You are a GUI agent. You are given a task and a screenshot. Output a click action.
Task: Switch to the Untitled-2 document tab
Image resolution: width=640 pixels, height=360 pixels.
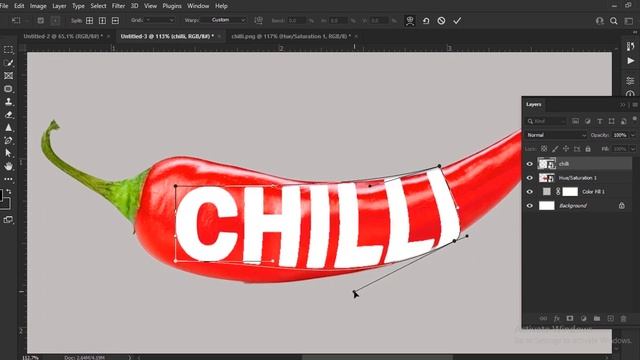pos(63,36)
